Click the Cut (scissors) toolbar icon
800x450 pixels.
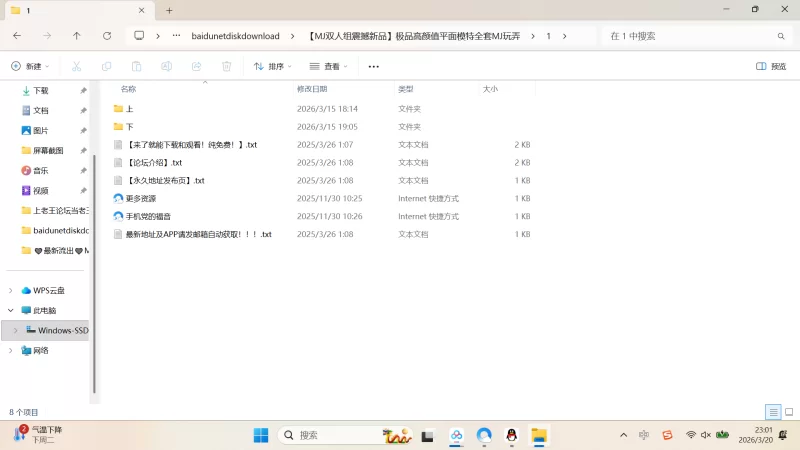(76, 66)
